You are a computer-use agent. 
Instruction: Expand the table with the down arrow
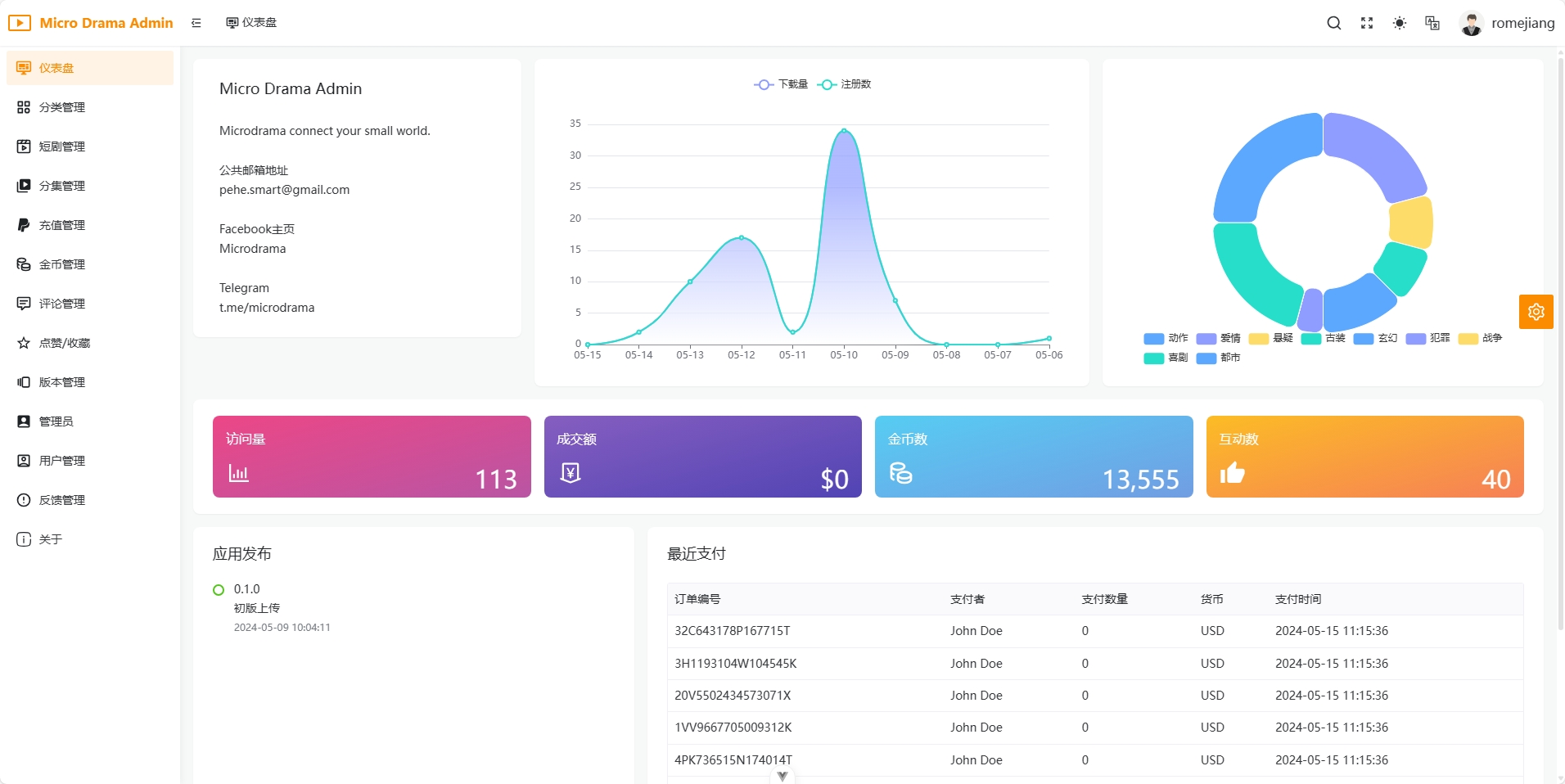coord(782,776)
